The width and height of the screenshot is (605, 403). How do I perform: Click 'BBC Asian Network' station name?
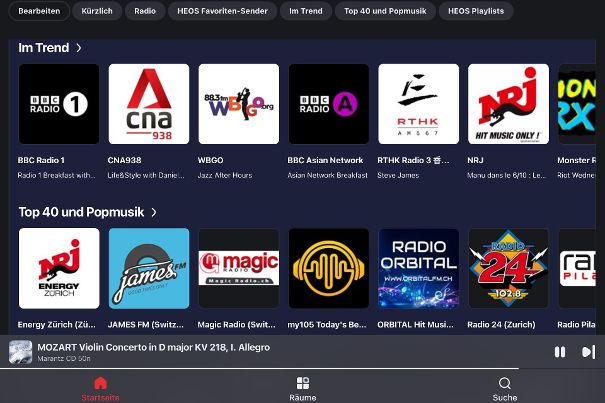325,160
